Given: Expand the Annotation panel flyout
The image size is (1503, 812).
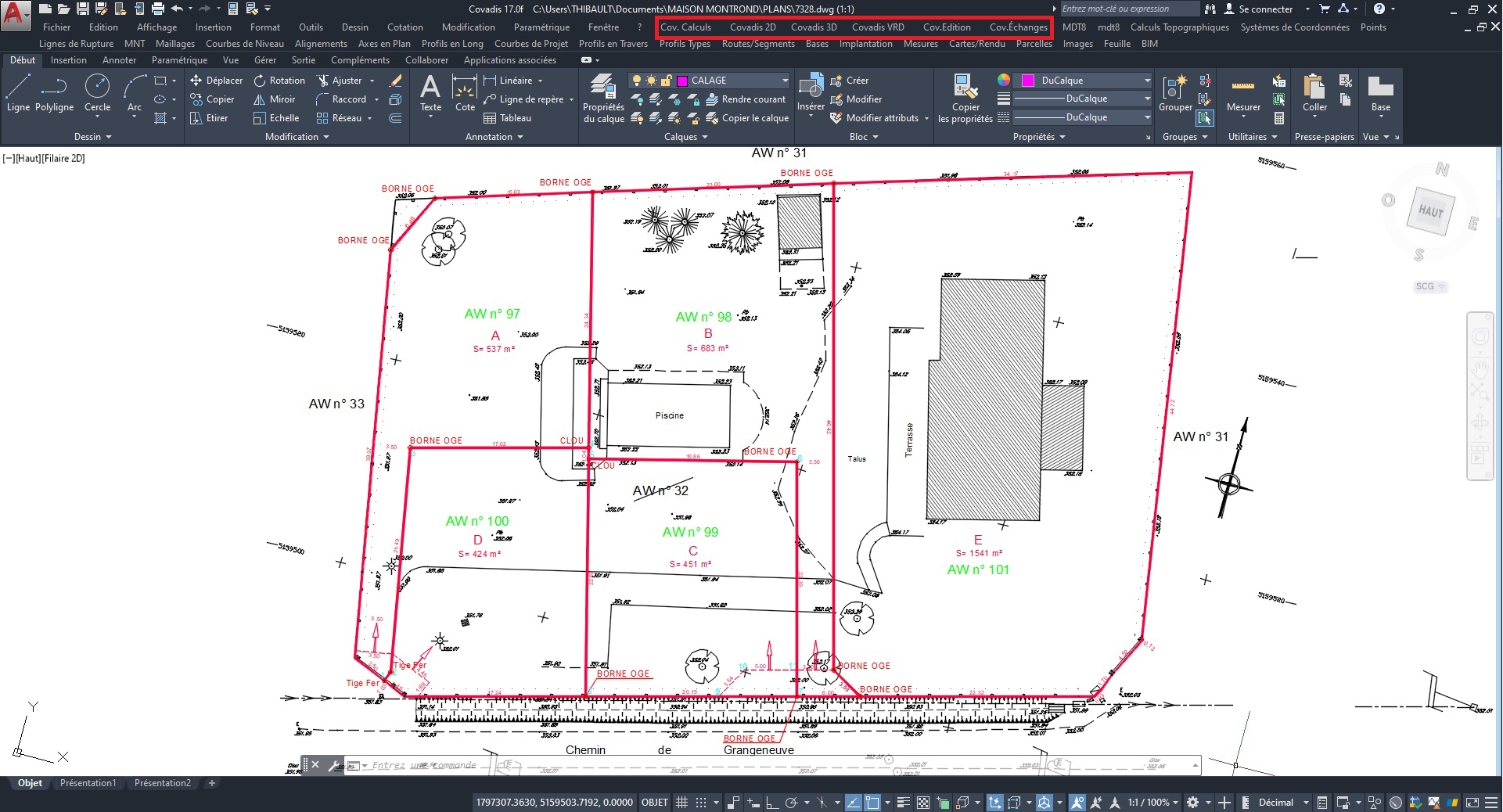Looking at the screenshot, I should click(494, 137).
